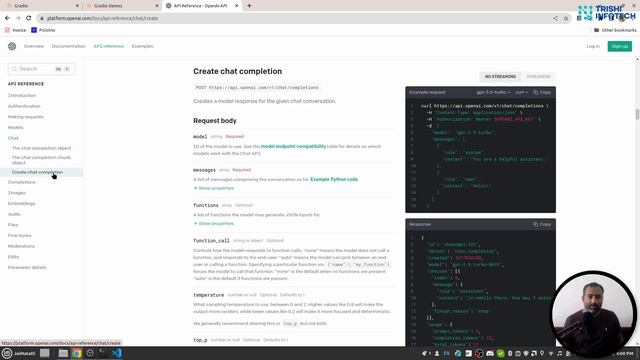Click the Log in link
Viewport: 640px width, 360px height.
[x=593, y=46]
